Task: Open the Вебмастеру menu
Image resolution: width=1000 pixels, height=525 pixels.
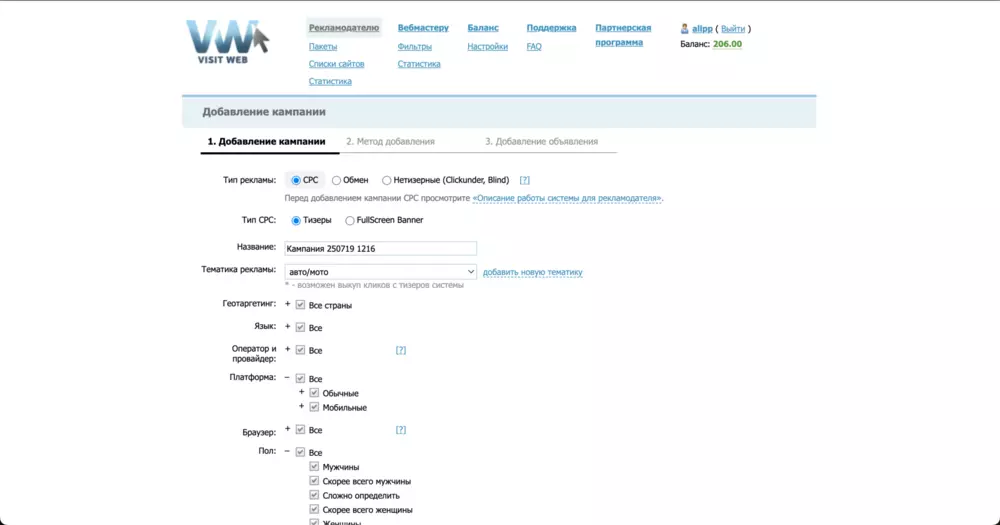Action: pos(423,27)
